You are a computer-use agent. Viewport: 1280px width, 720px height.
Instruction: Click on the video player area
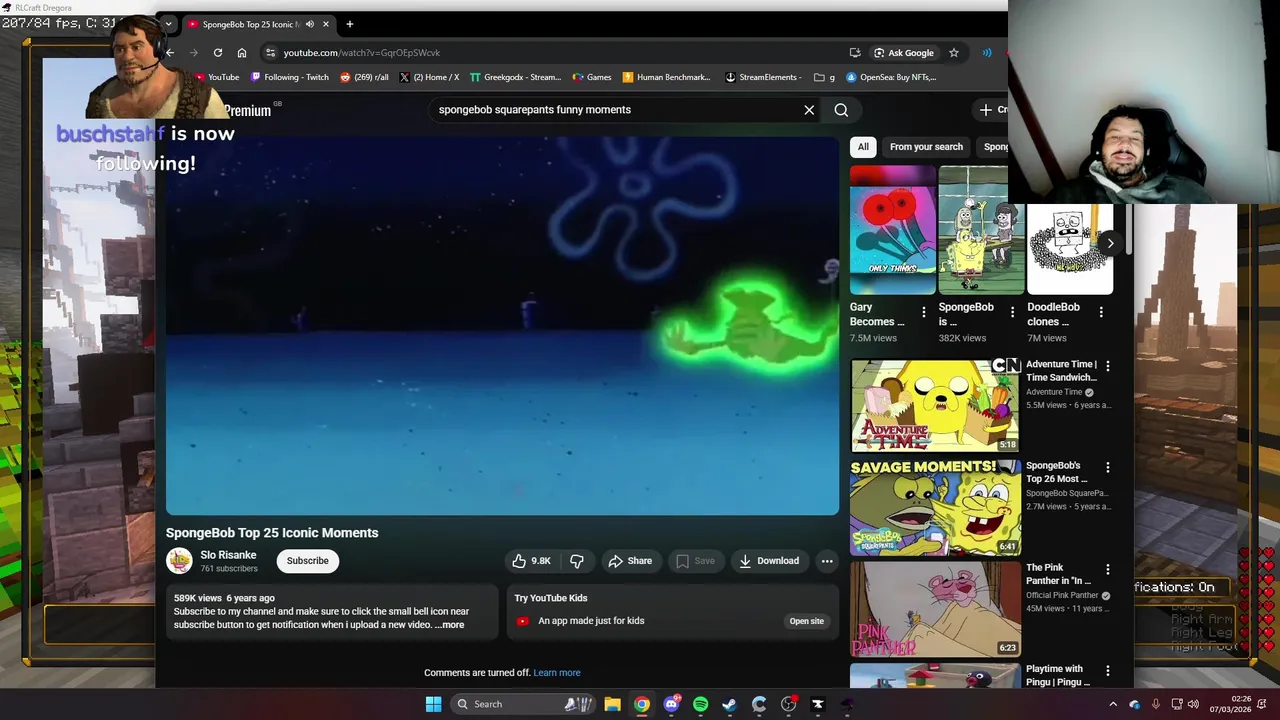[502, 325]
